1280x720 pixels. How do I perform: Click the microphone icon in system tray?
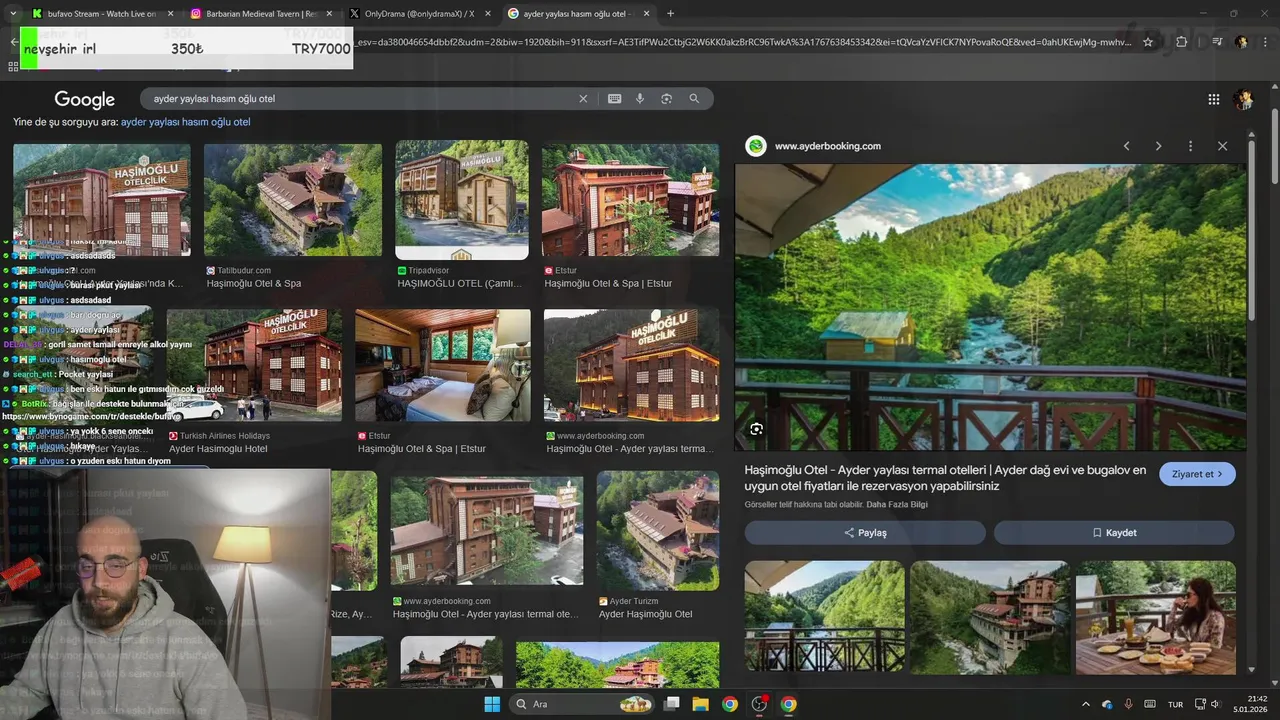pos(1128,704)
